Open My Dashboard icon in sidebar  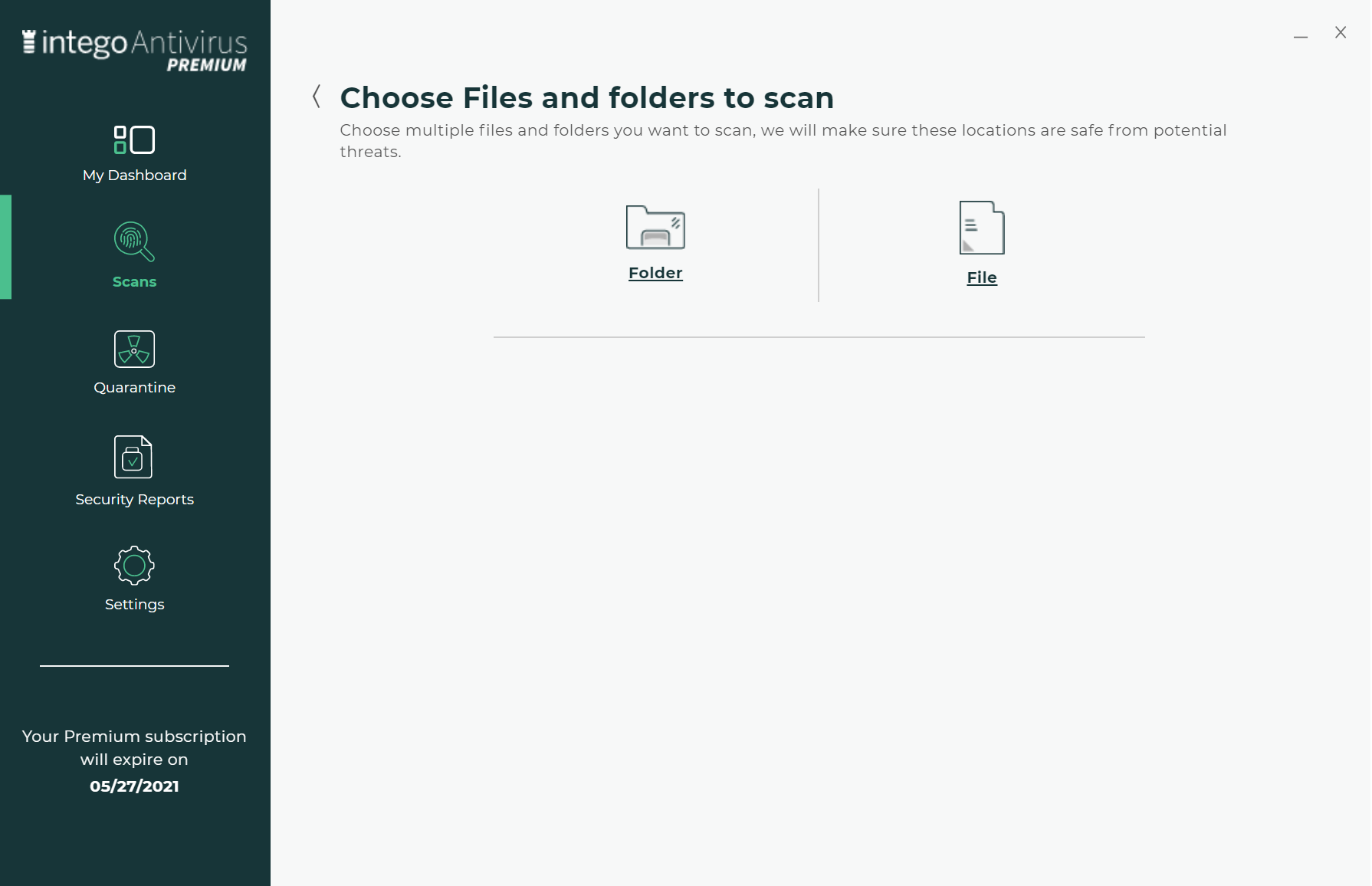134,140
